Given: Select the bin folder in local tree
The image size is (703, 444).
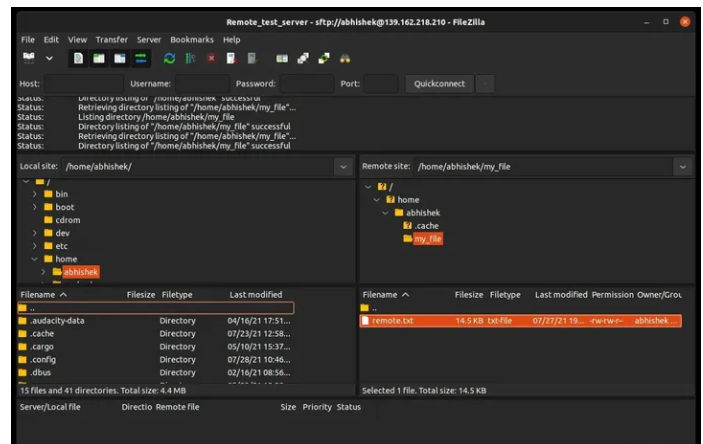Looking at the screenshot, I should tap(61, 194).
